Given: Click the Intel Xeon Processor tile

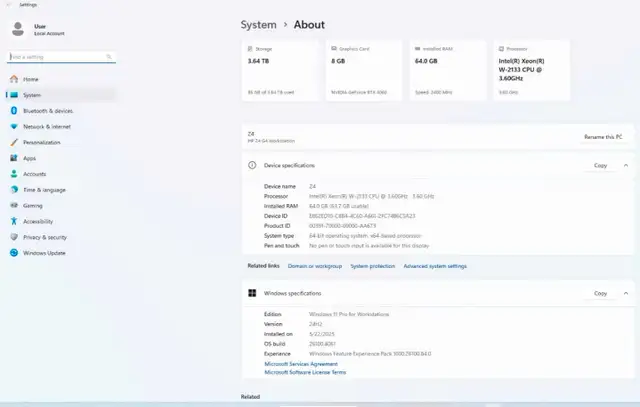Looking at the screenshot, I should click(531, 70).
